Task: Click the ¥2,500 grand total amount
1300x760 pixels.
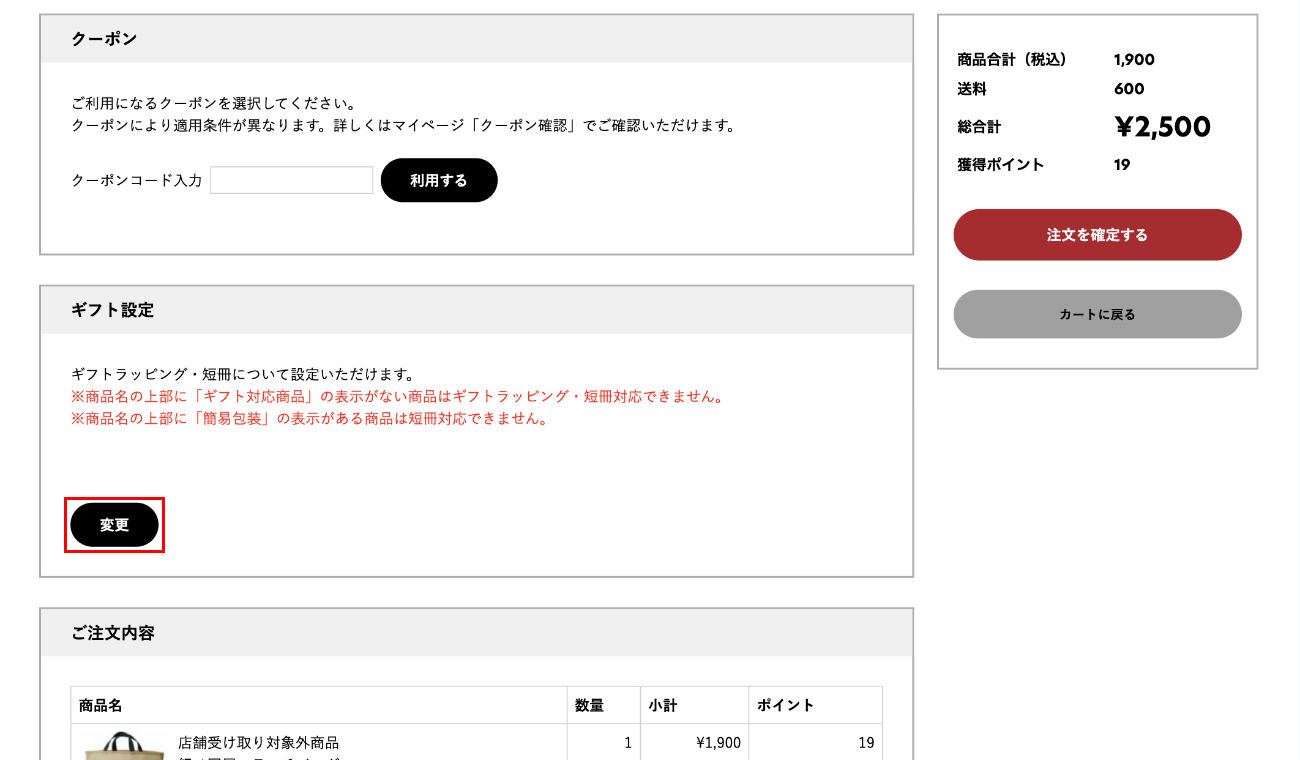Action: (x=1162, y=127)
